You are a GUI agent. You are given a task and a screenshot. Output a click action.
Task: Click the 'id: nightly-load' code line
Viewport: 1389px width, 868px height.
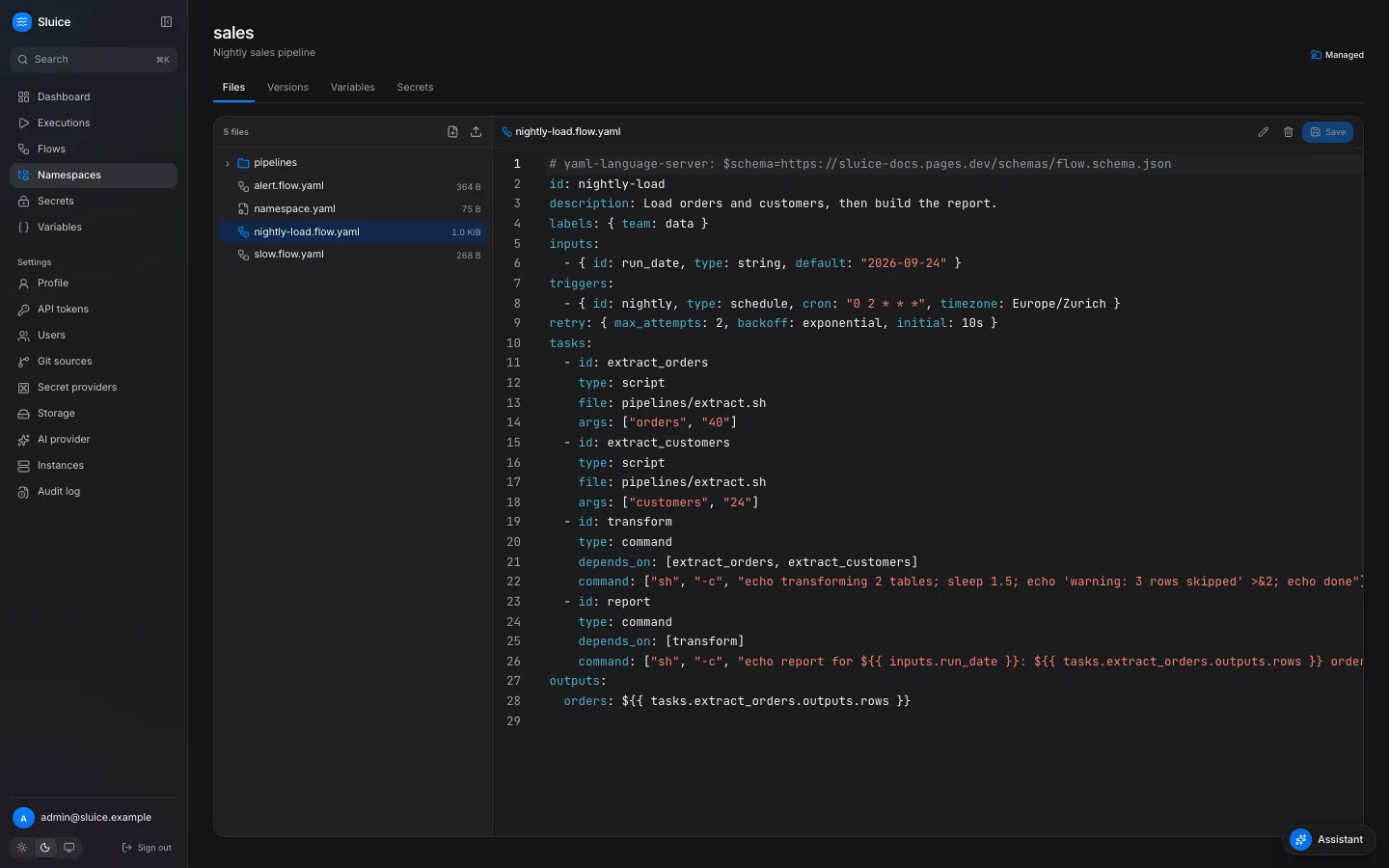[607, 184]
